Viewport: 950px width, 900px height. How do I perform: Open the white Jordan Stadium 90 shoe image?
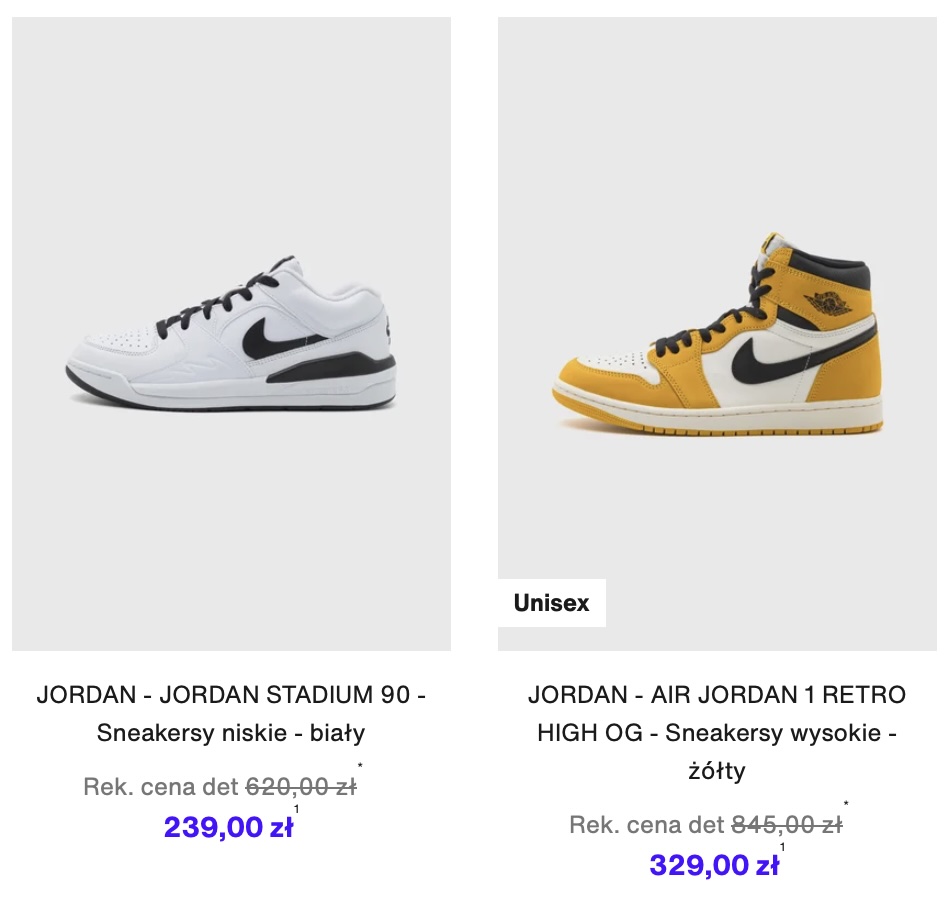(x=231, y=334)
